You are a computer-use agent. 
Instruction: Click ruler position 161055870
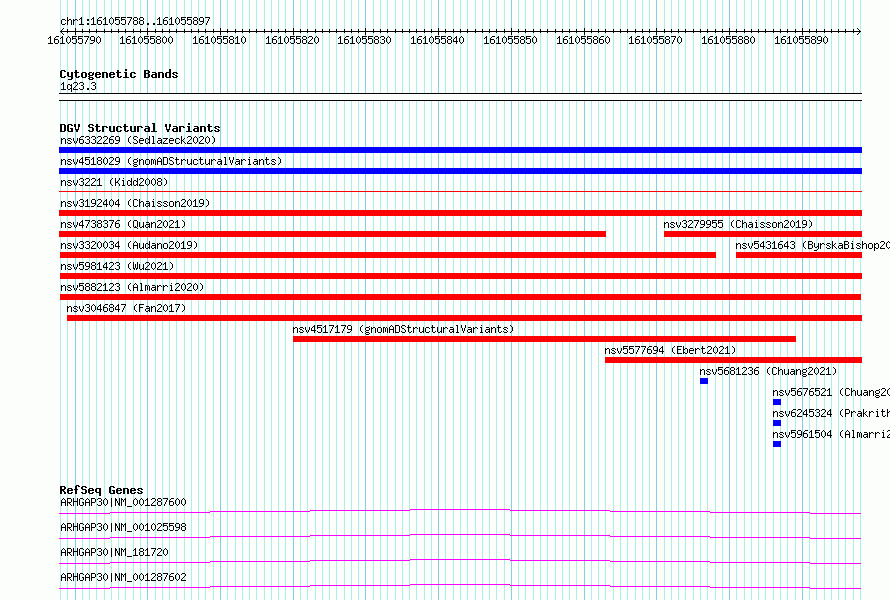(x=655, y=40)
